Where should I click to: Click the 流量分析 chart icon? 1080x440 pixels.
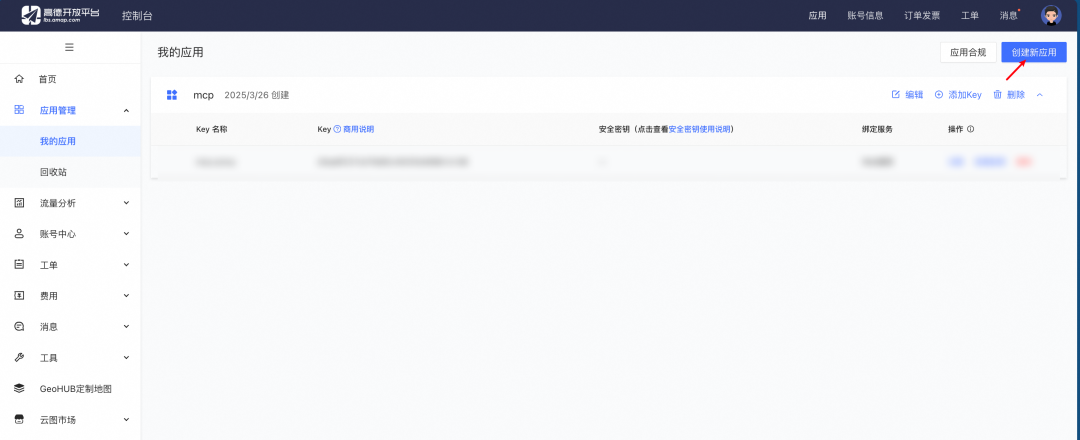tap(19, 203)
